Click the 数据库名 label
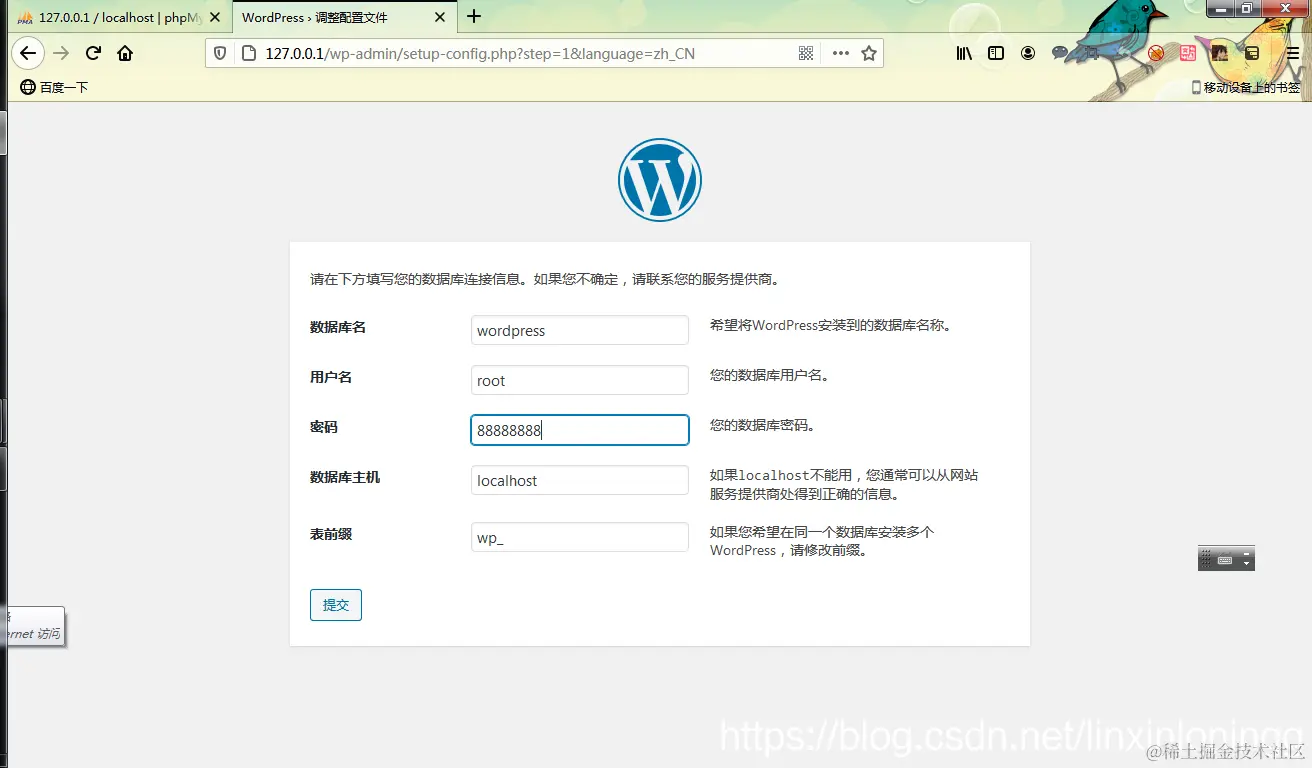Image resolution: width=1312 pixels, height=768 pixels. click(x=338, y=327)
